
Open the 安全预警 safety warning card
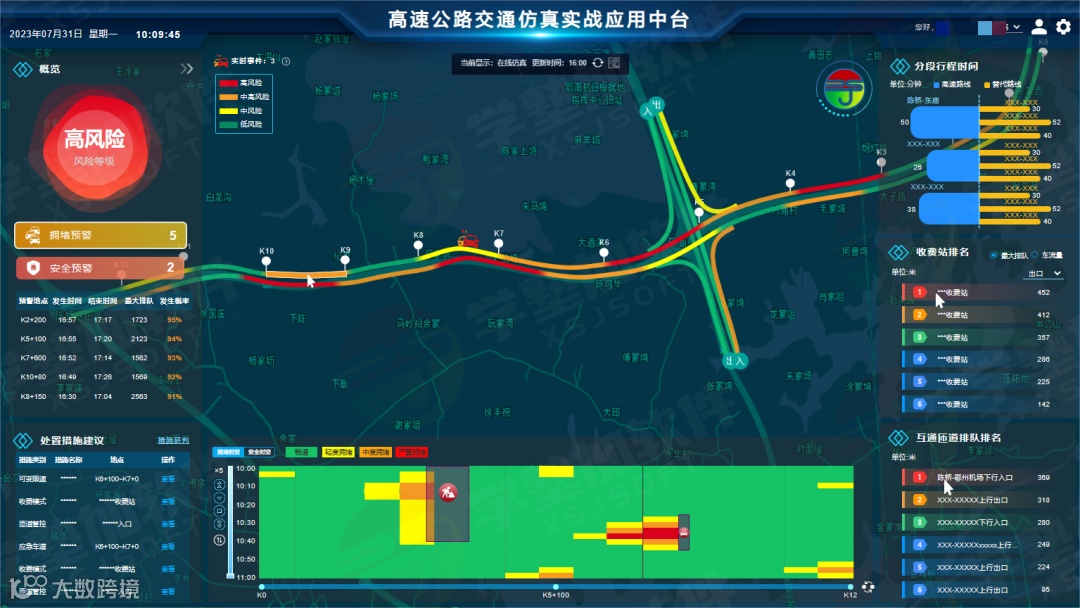coord(101,267)
